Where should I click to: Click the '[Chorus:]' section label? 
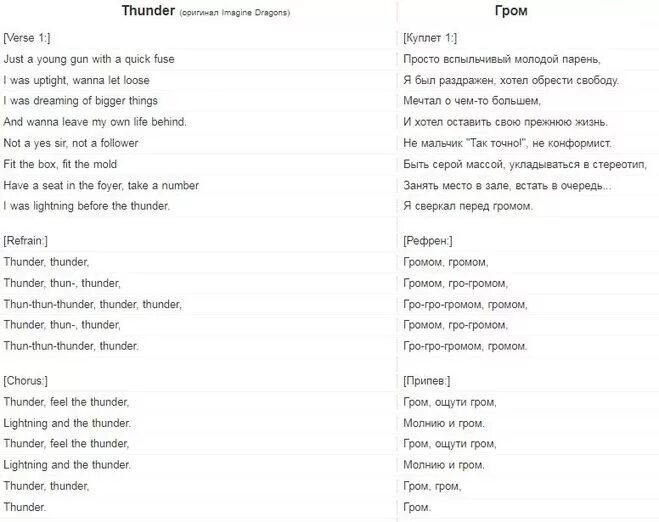[x=26, y=381]
